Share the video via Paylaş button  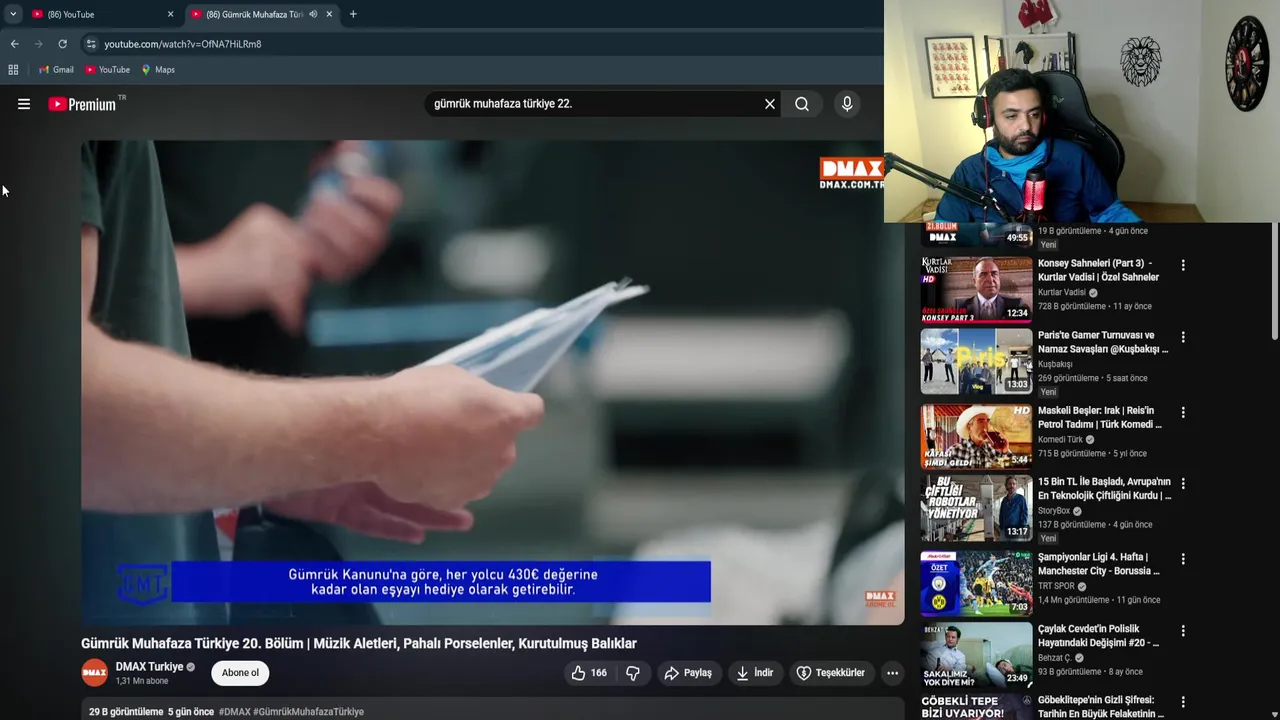click(x=688, y=673)
